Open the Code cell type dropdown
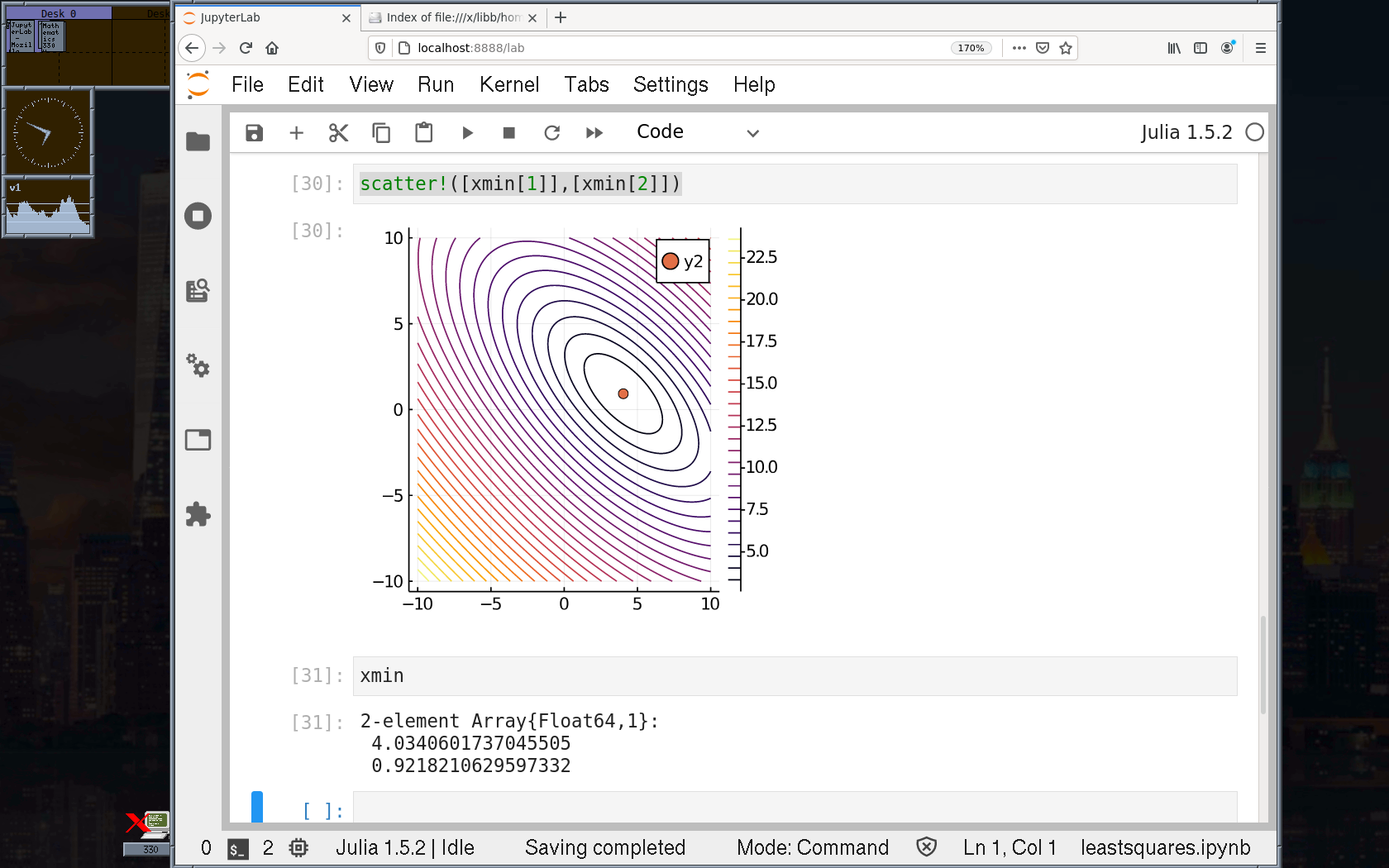 697,132
